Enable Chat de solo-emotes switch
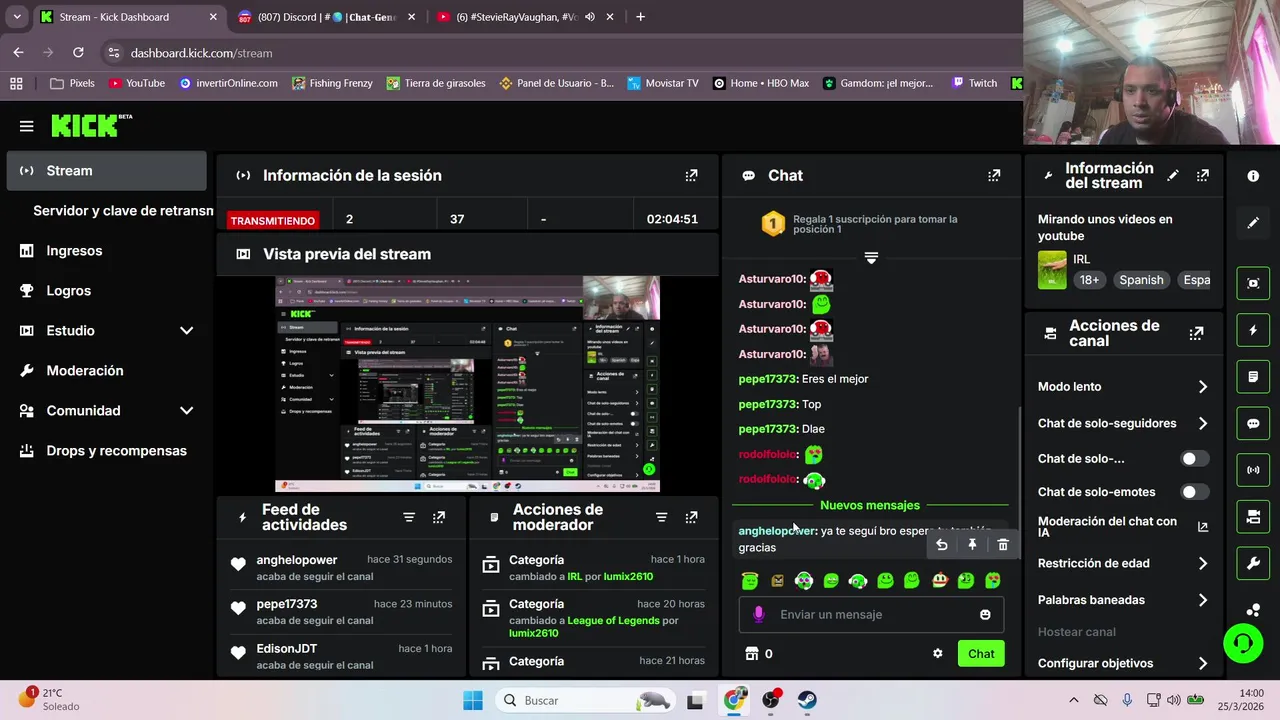Viewport: 1280px width, 720px height. [1194, 492]
